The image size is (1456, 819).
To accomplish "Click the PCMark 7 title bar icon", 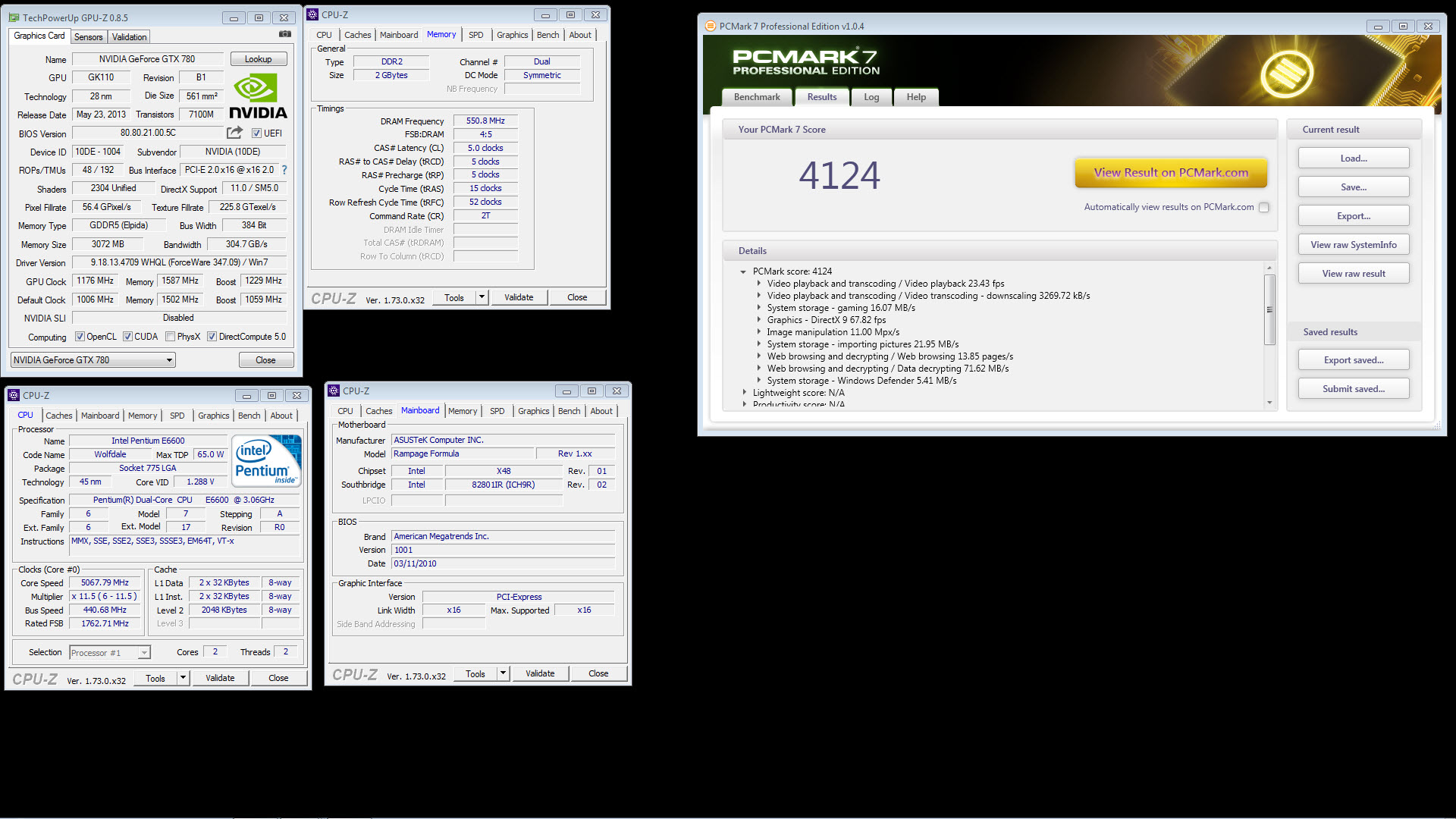I will tap(711, 26).
